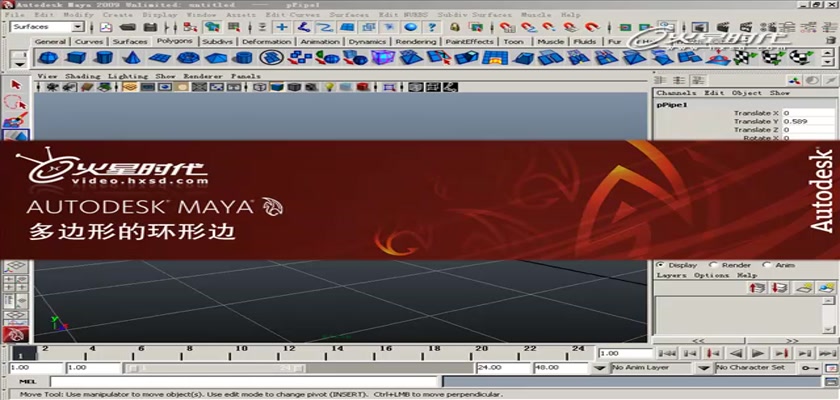Click the question mark help icon
The height and width of the screenshot is (400, 840).
tap(432, 27)
